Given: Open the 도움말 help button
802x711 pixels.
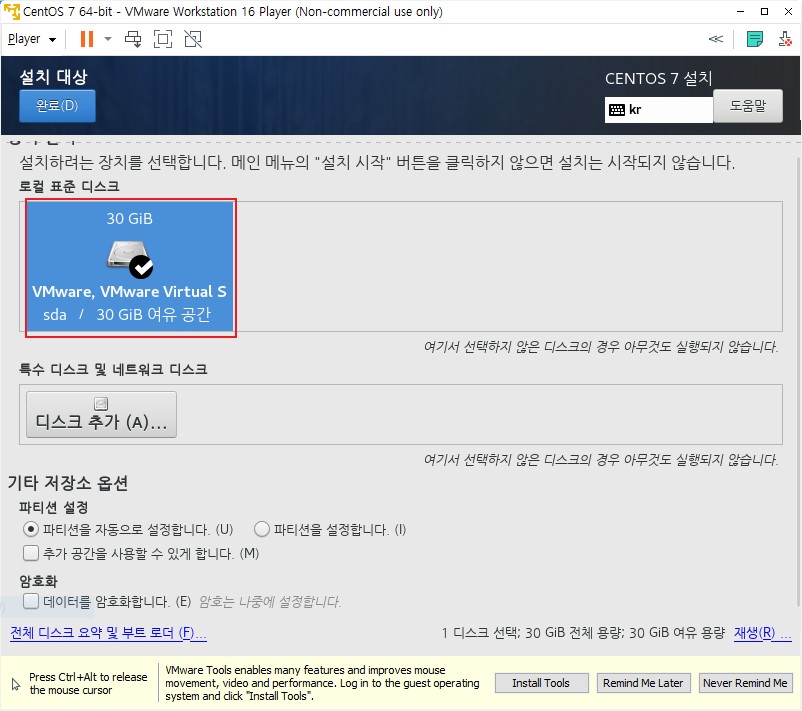Looking at the screenshot, I should [x=747, y=106].
